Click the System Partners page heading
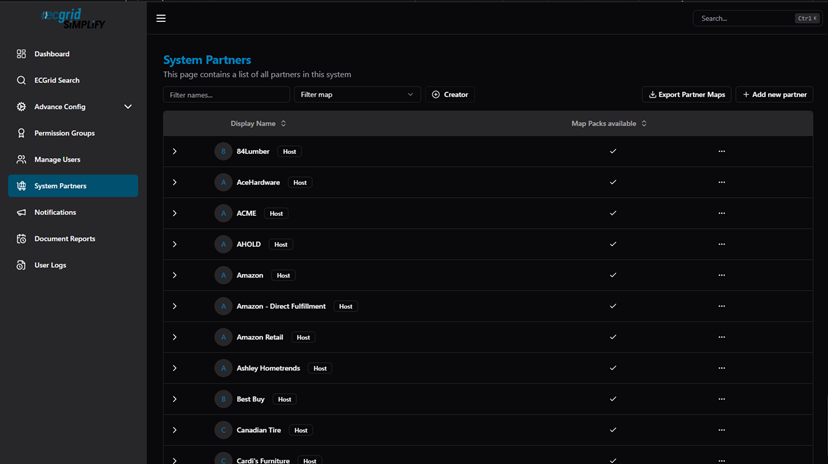This screenshot has width=828, height=464. 207,60
